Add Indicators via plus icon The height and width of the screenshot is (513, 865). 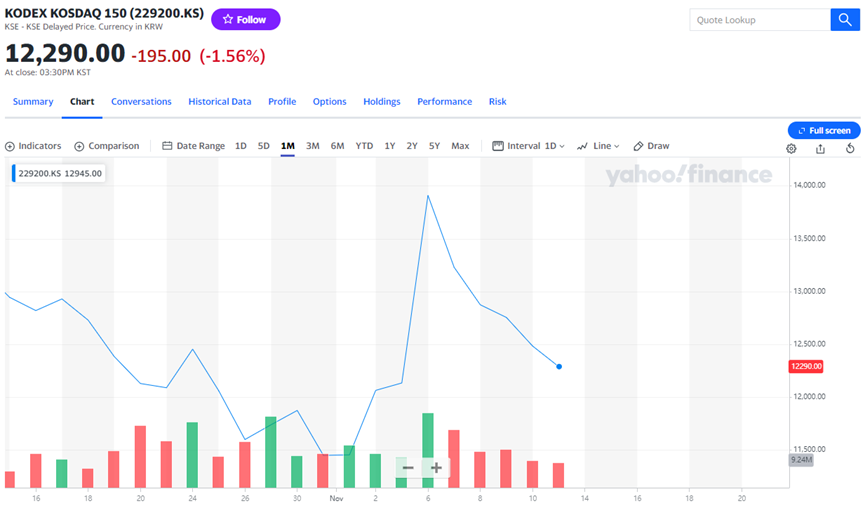pos(33,146)
